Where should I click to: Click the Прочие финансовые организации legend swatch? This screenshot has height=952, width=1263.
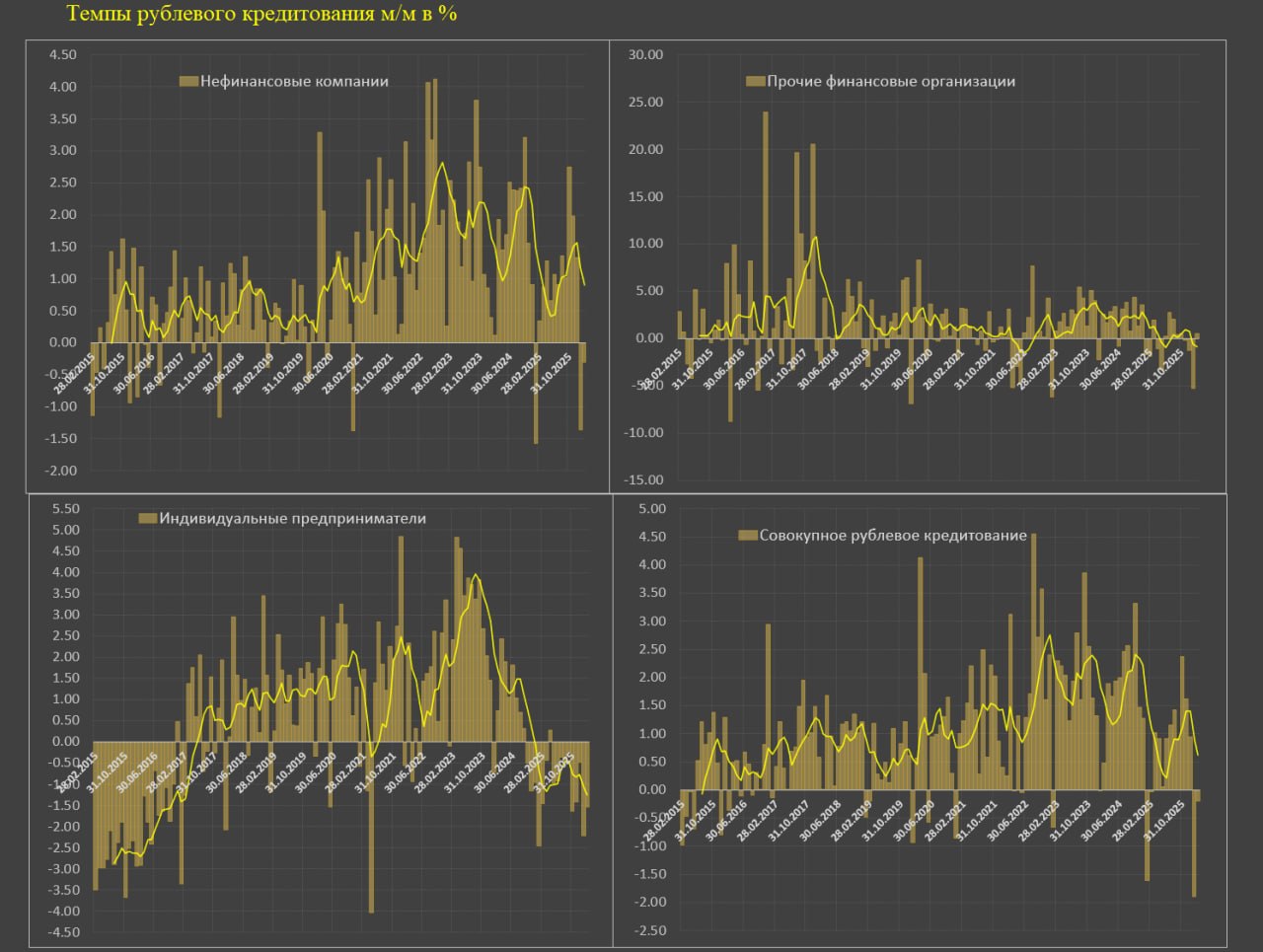coord(755,82)
